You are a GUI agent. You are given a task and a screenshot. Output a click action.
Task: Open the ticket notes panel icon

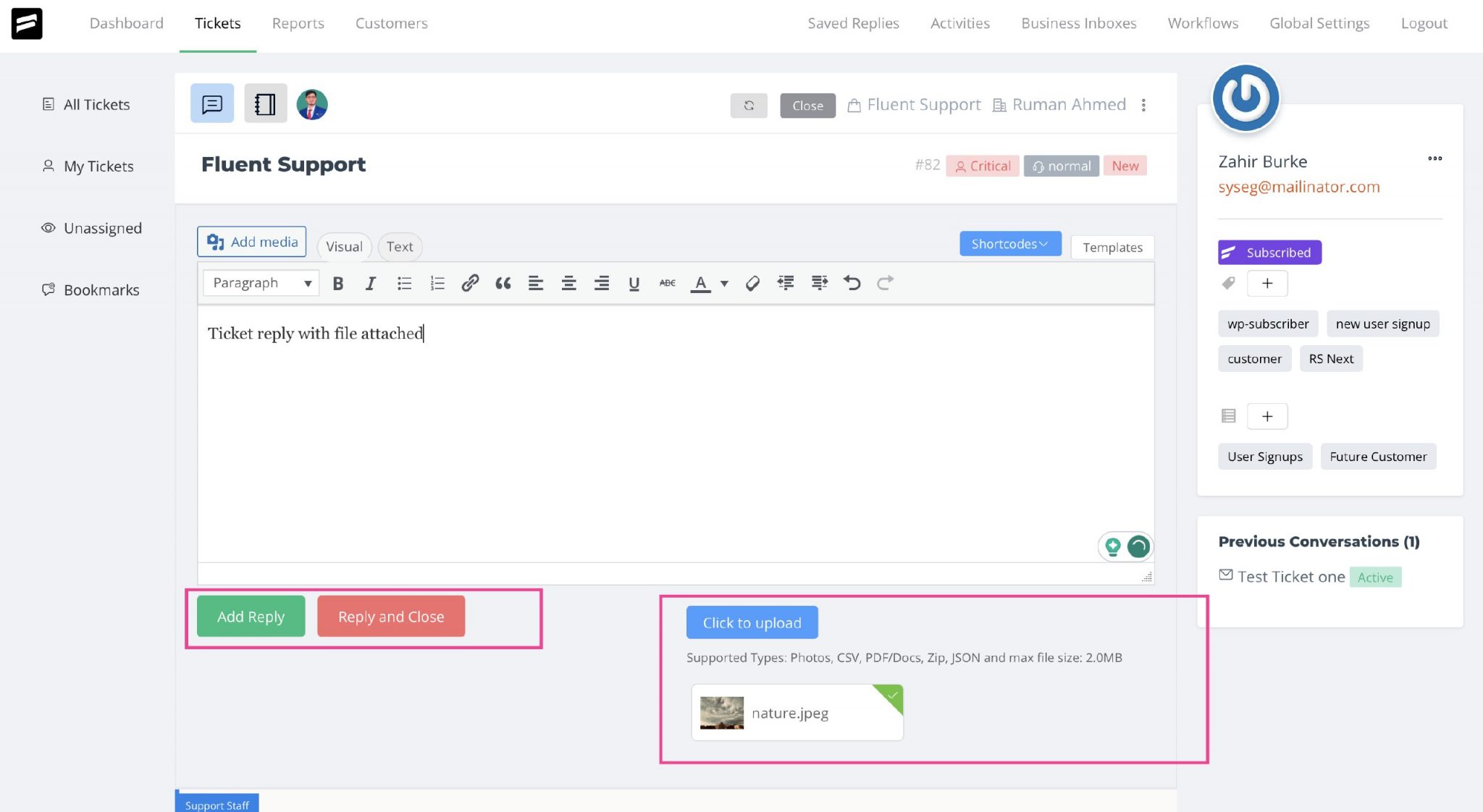click(265, 103)
